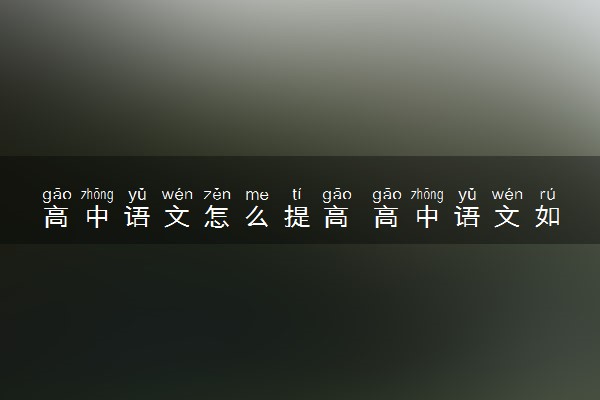Click the first 中 character, before 语文怎么
600x400 pixels.
click(x=97, y=217)
